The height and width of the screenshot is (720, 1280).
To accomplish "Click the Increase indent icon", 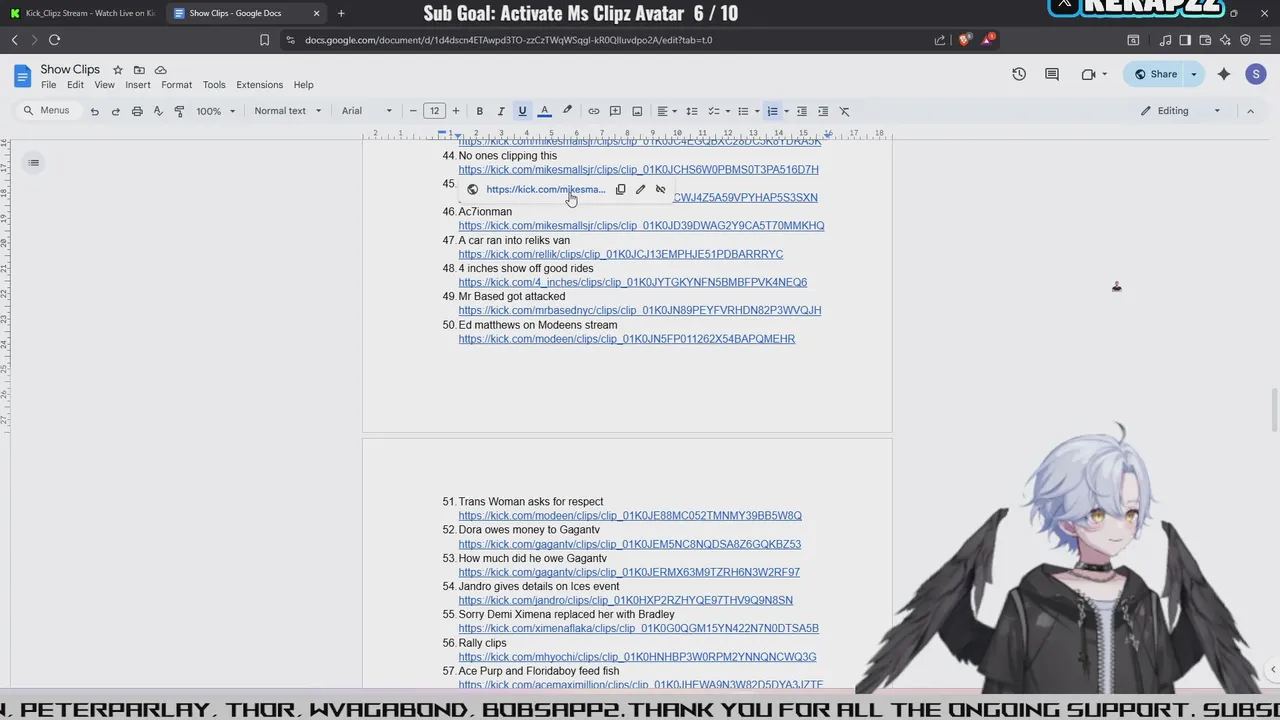I will 823,111.
